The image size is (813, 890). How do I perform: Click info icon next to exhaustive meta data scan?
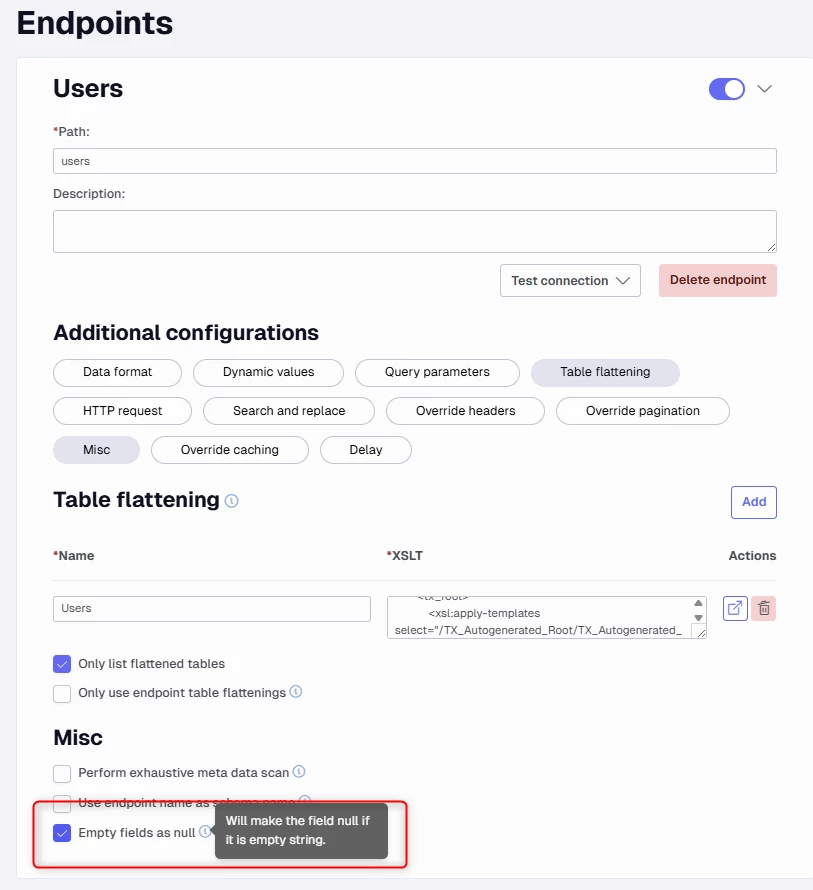(299, 771)
